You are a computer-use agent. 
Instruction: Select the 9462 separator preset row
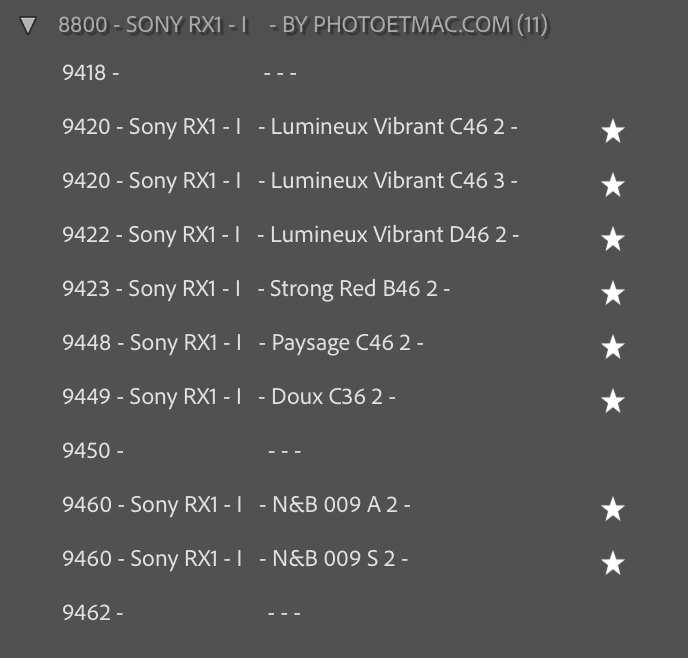click(x=182, y=613)
